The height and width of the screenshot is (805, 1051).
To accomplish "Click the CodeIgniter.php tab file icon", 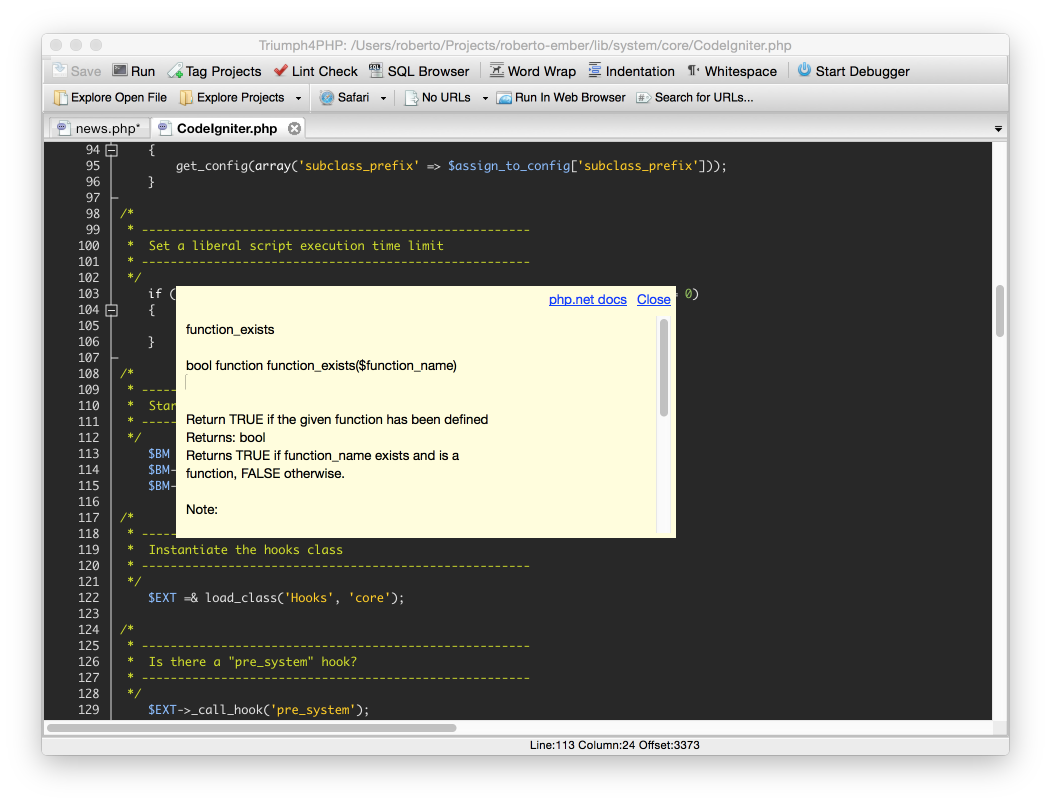I will [x=164, y=128].
